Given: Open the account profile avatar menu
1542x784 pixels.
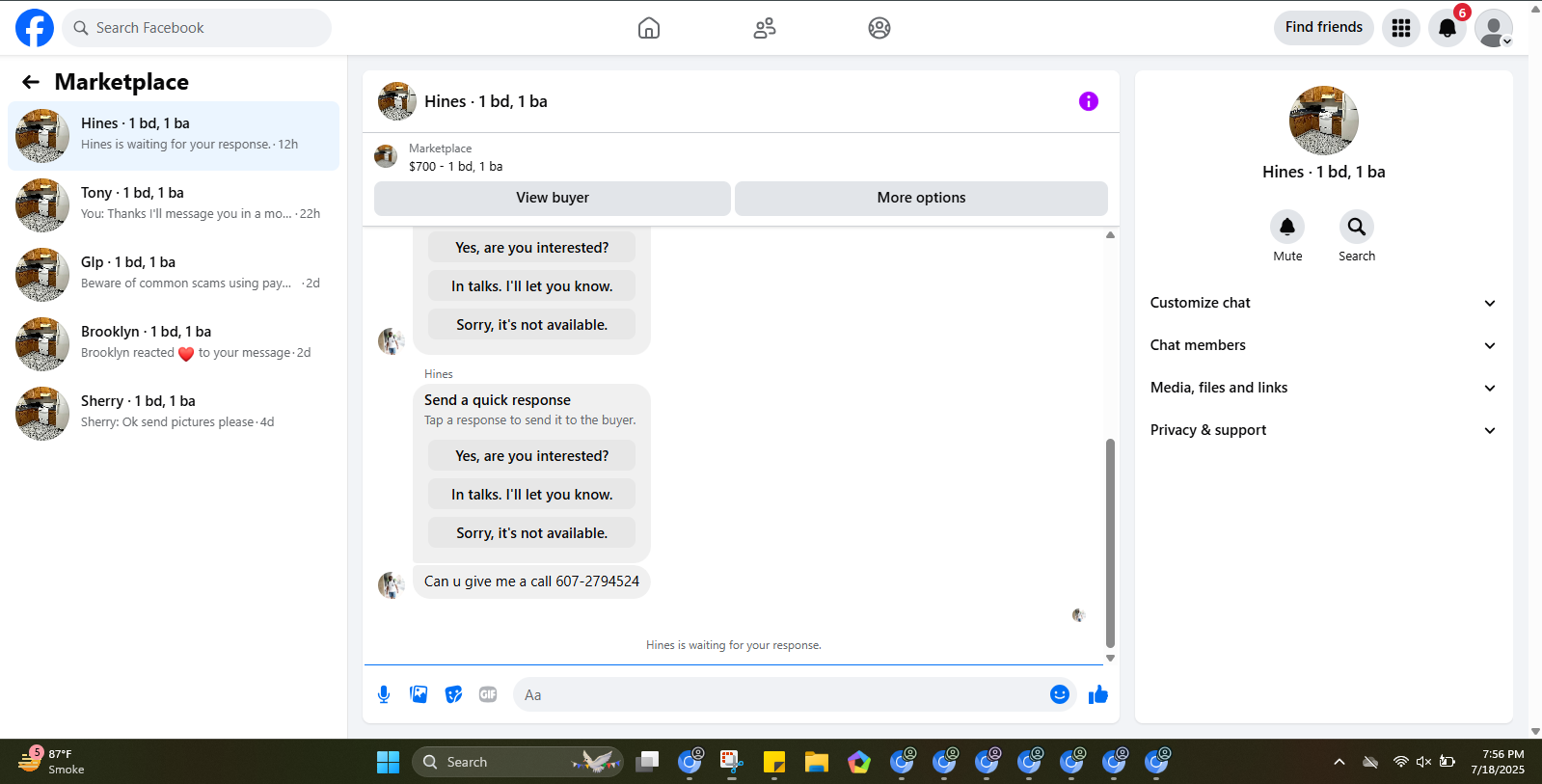Looking at the screenshot, I should (1494, 28).
